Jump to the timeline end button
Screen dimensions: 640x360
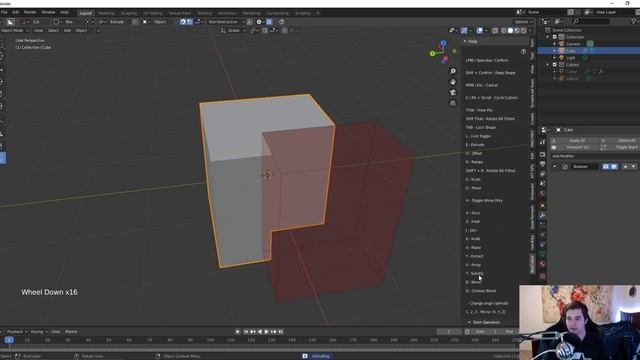tap(280, 332)
